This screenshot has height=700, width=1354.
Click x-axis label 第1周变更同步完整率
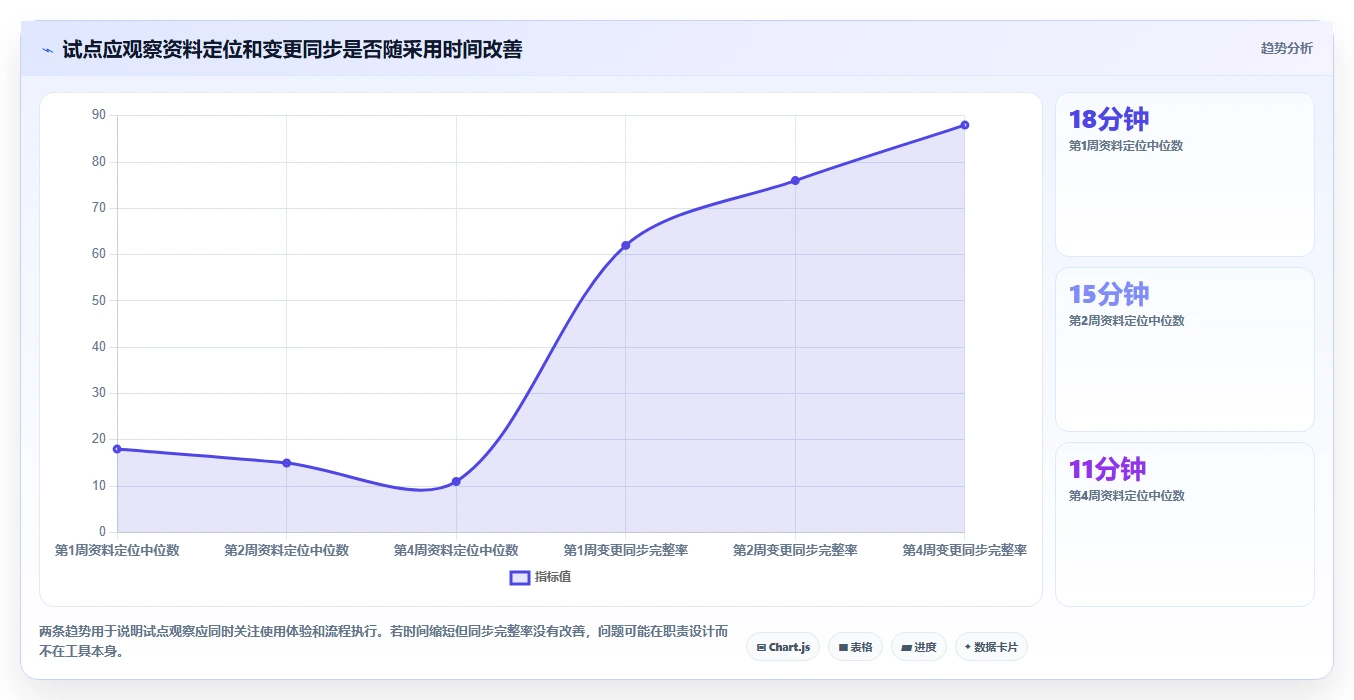(x=626, y=550)
